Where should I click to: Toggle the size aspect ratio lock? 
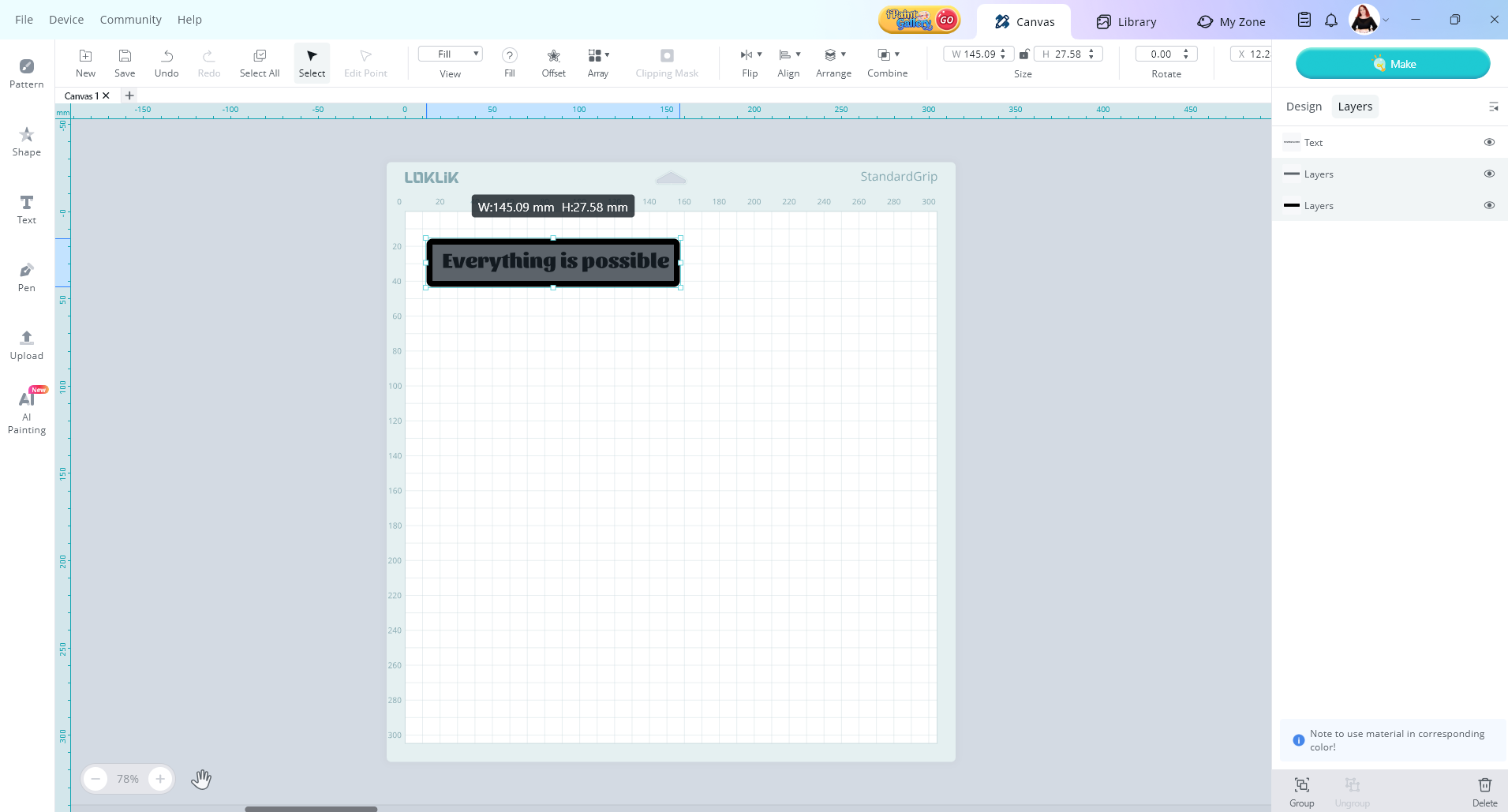coord(1023,54)
